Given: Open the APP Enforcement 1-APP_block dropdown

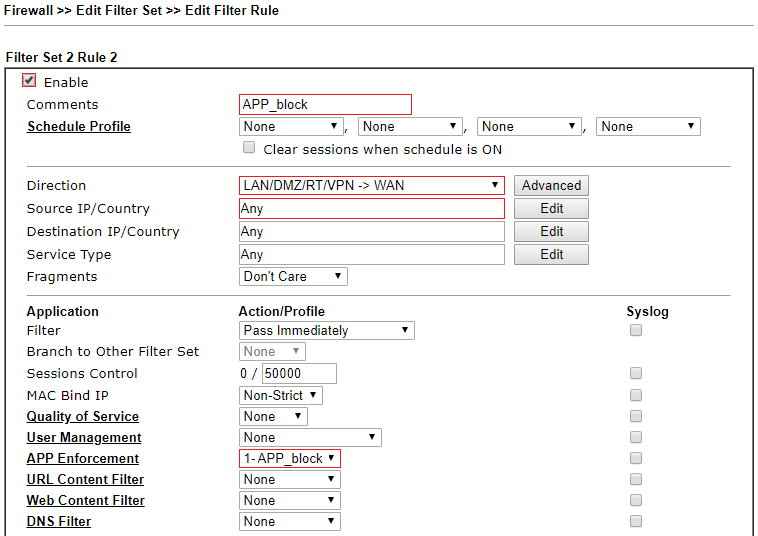Looking at the screenshot, I should tap(290, 458).
